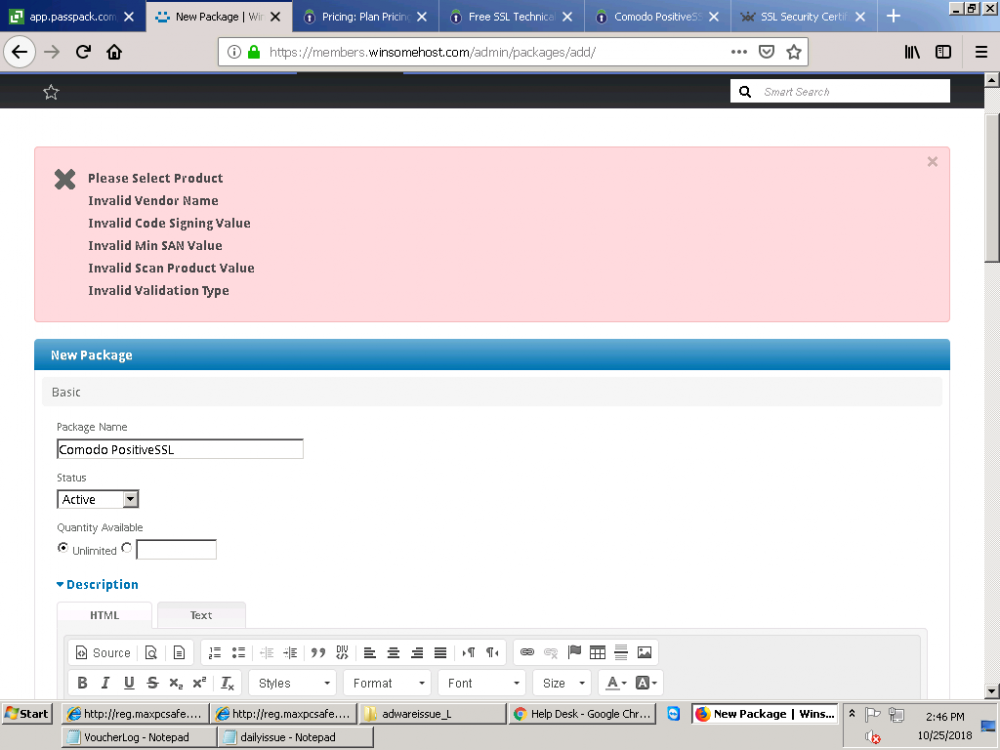The image size is (1000, 750).
Task: Toggle subscript formatting
Action: point(176,683)
